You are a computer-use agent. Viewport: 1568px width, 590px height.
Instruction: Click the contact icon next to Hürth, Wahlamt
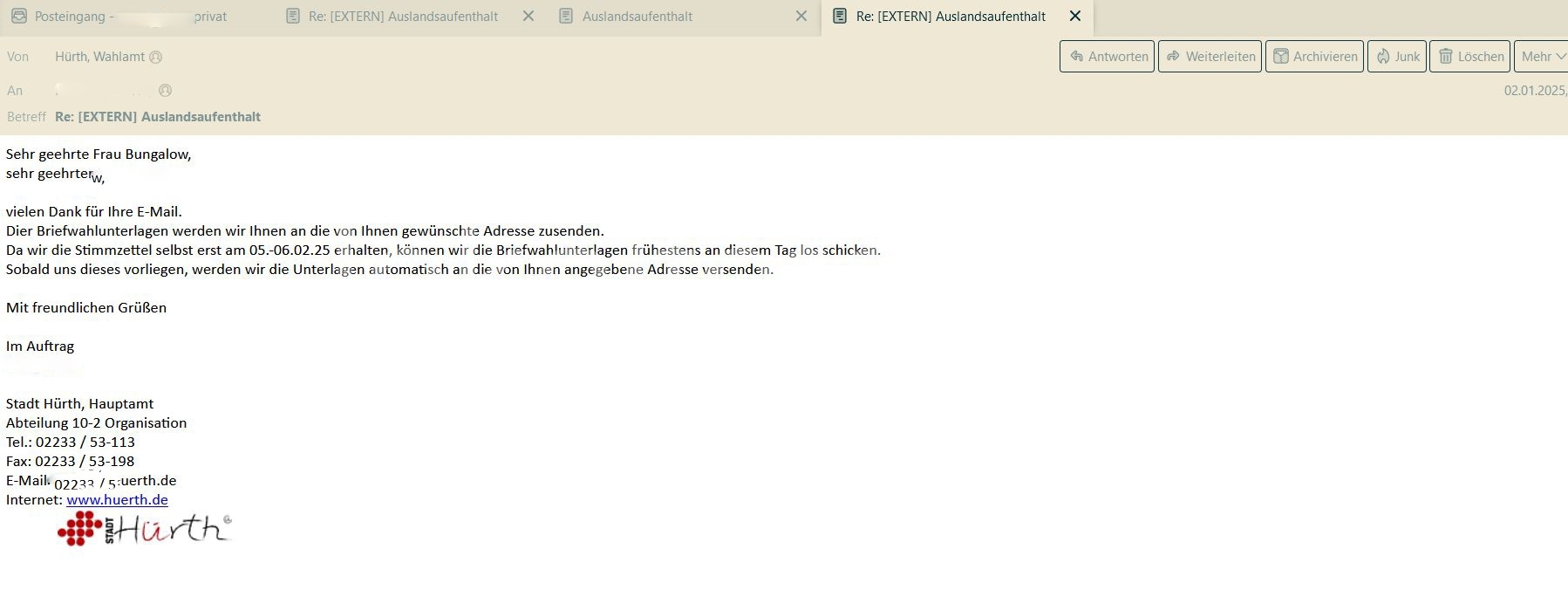click(156, 58)
